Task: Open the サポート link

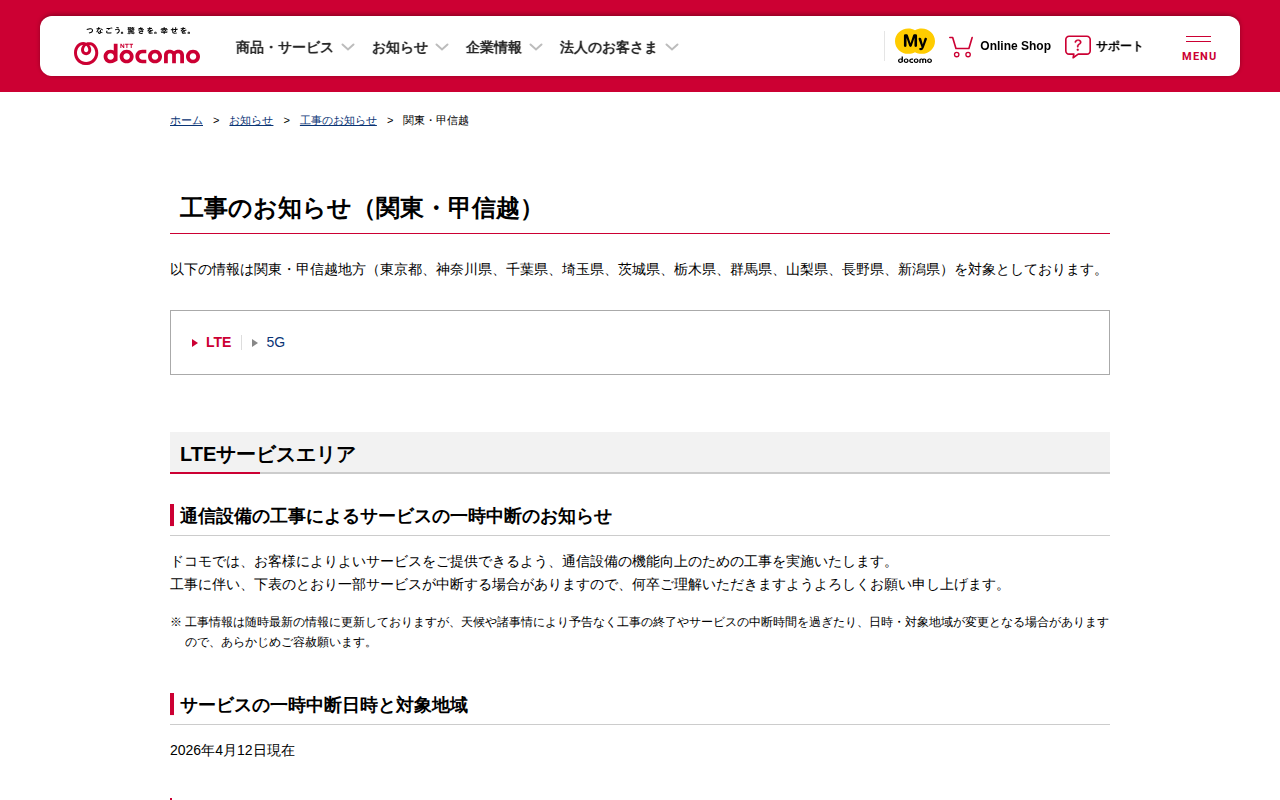Action: 1119,46
